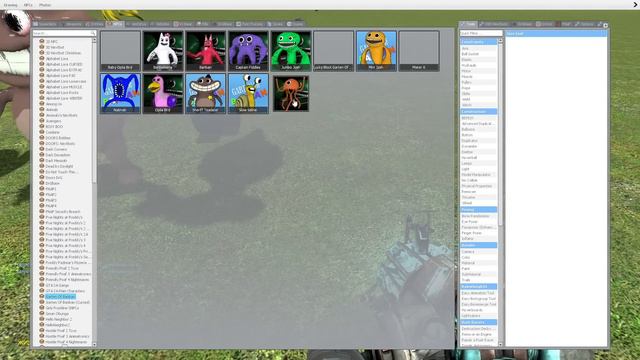Open the FNaF Security Breach category
Image resolution: width=640 pixels, height=360 pixels.
63,211
